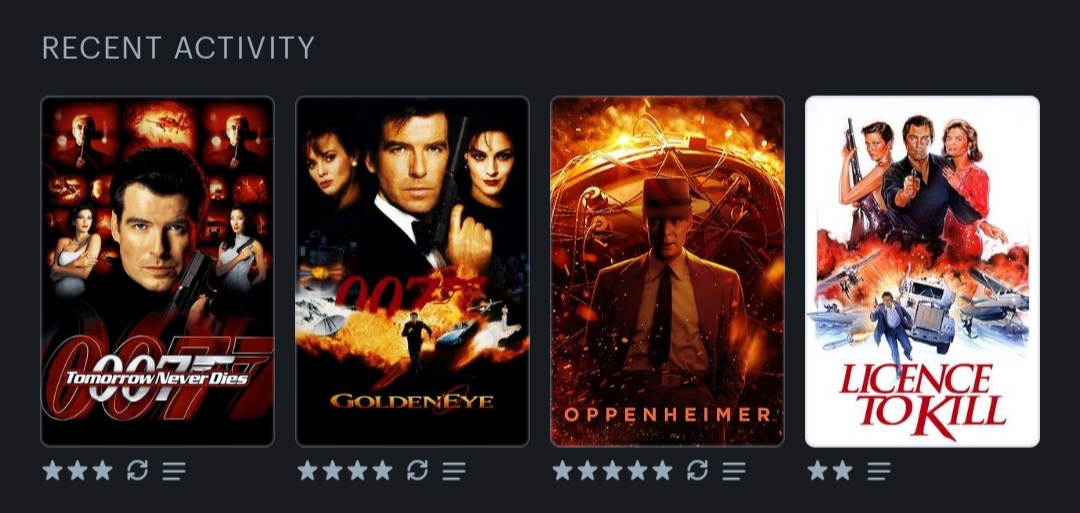Viewport: 1080px width, 513px height.
Task: Open the review lines icon under Tomorrow Never Dies
Action: (174, 471)
